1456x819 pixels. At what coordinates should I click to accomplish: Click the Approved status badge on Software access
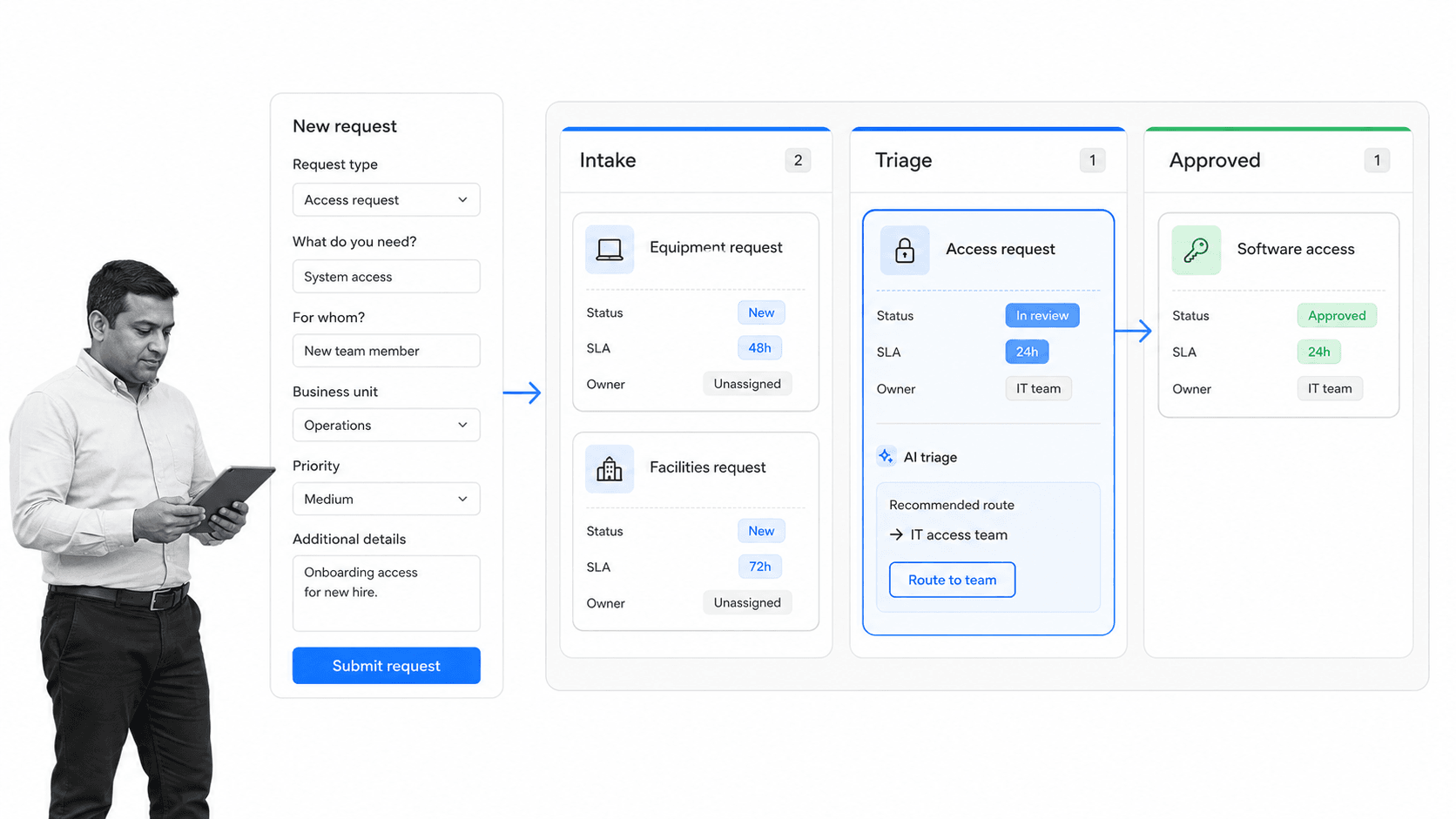point(1337,315)
